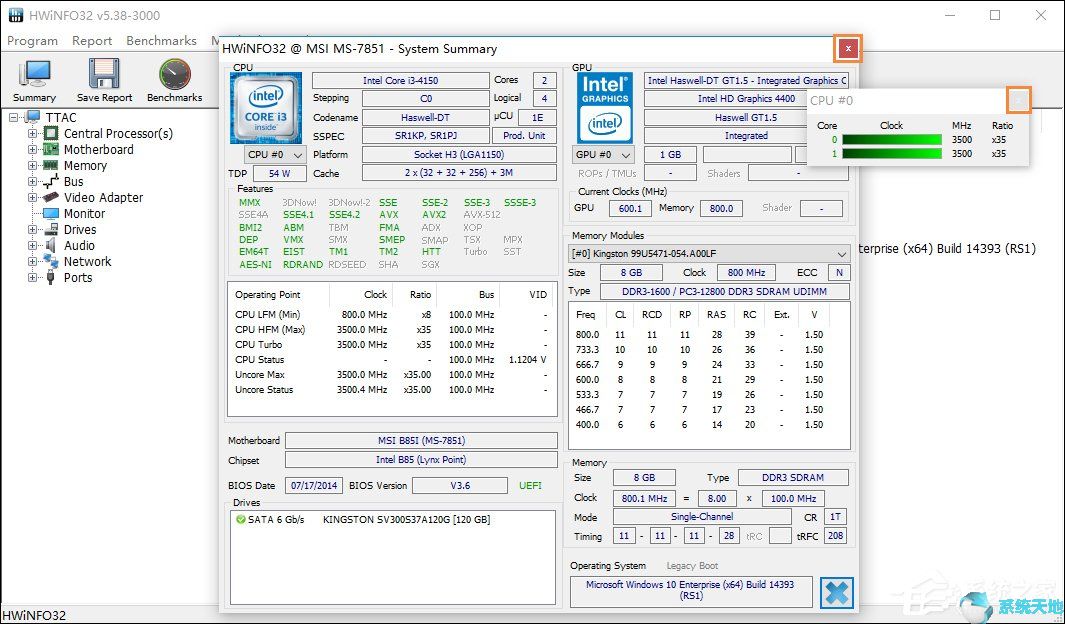
Task: Open the Report menu
Action: [92, 41]
